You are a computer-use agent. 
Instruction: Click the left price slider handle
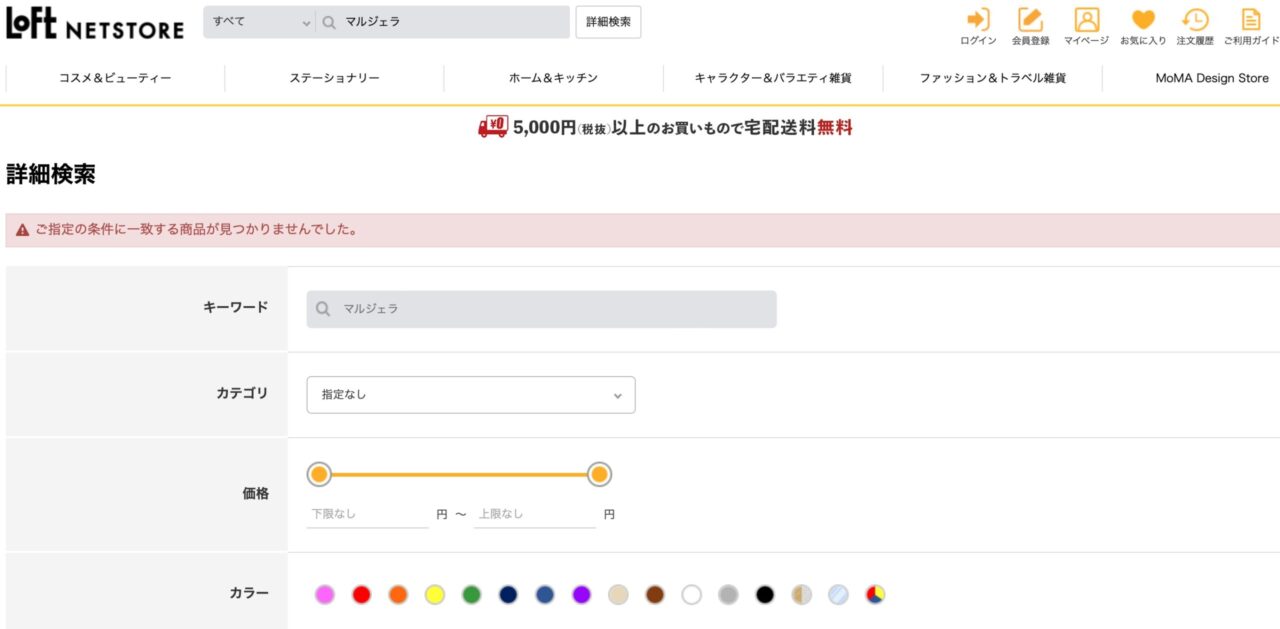point(319,474)
